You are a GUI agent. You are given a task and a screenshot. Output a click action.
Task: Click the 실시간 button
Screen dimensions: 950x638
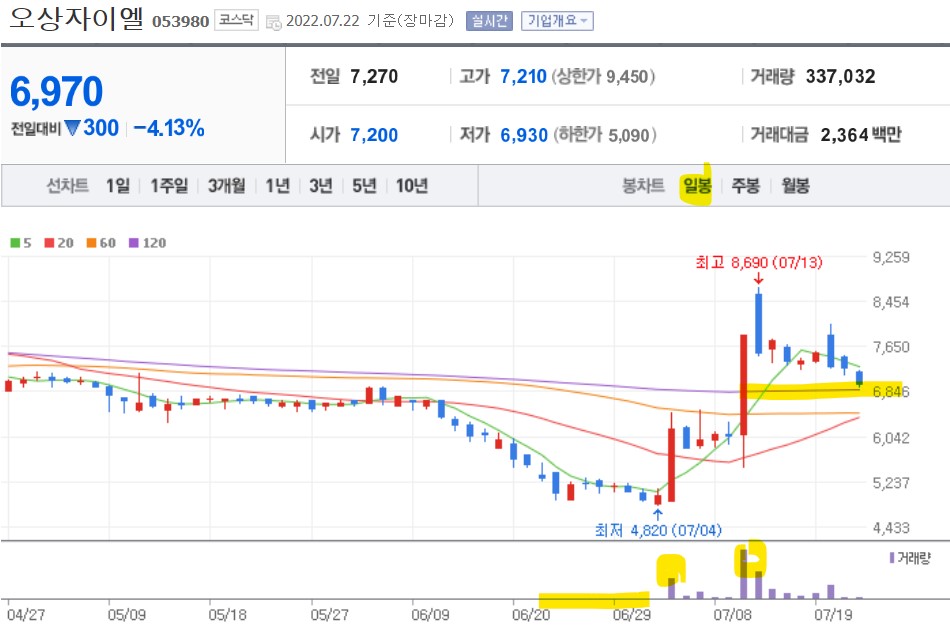pos(489,21)
